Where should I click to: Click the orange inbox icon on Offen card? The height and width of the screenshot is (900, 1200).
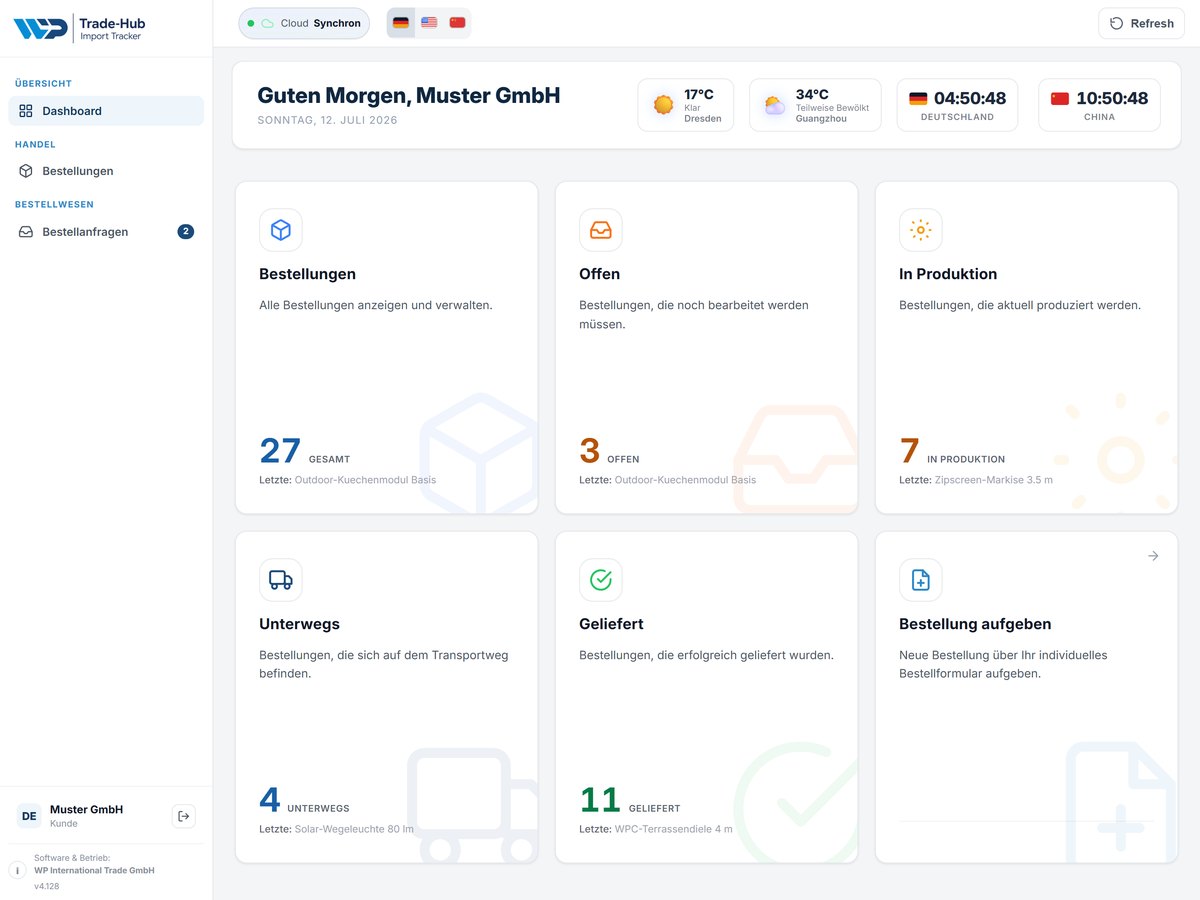point(601,230)
